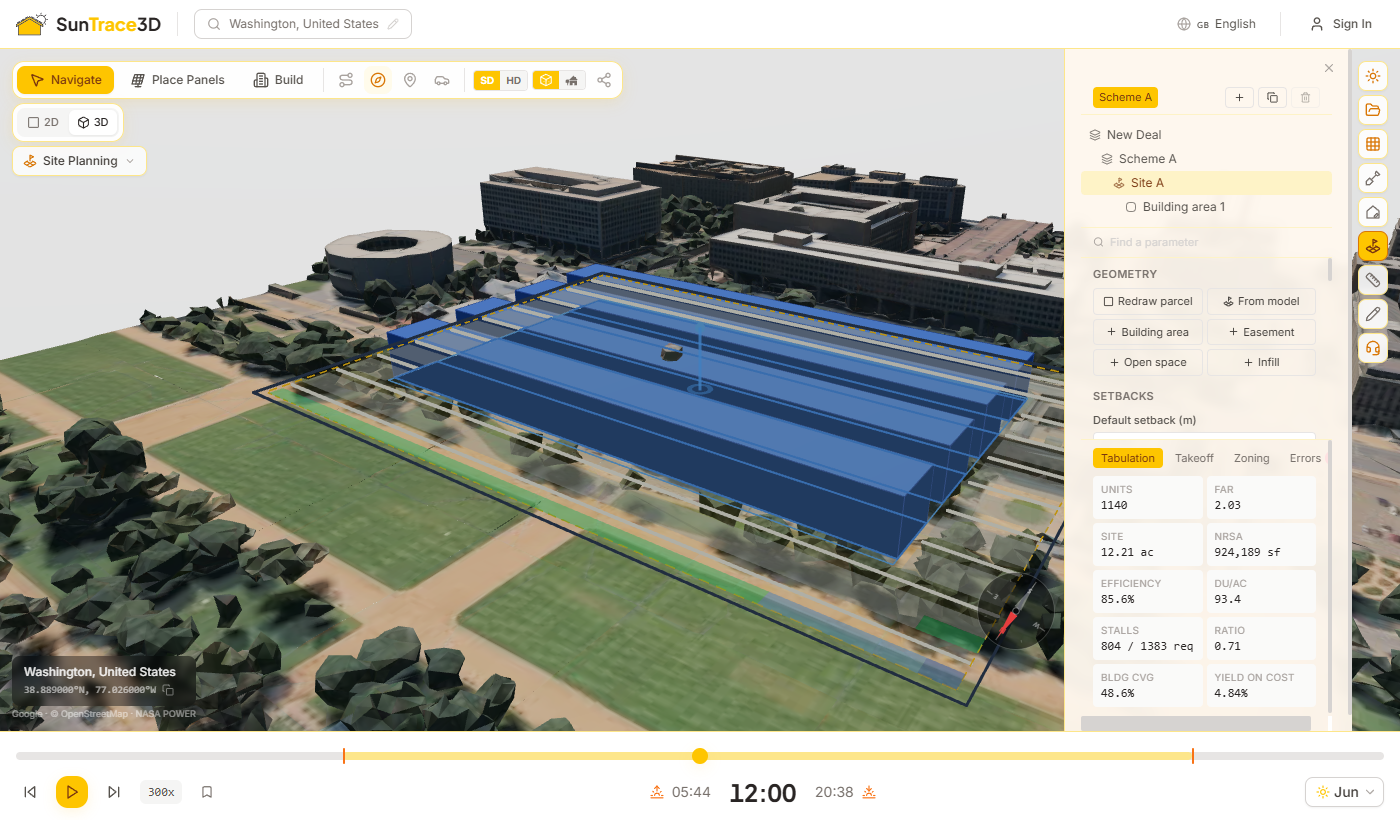Click Sign In
The width and height of the screenshot is (1400, 820).
pos(1341,24)
